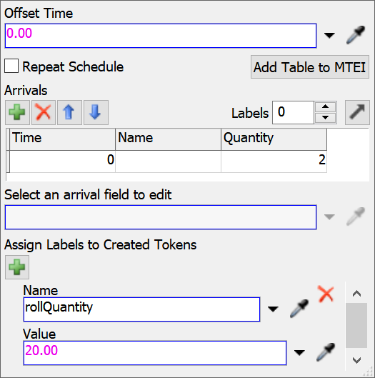Add a label under Assign Labels to Created Tokens
Image resolution: width=375 pixels, height=378 pixels.
pos(17,267)
